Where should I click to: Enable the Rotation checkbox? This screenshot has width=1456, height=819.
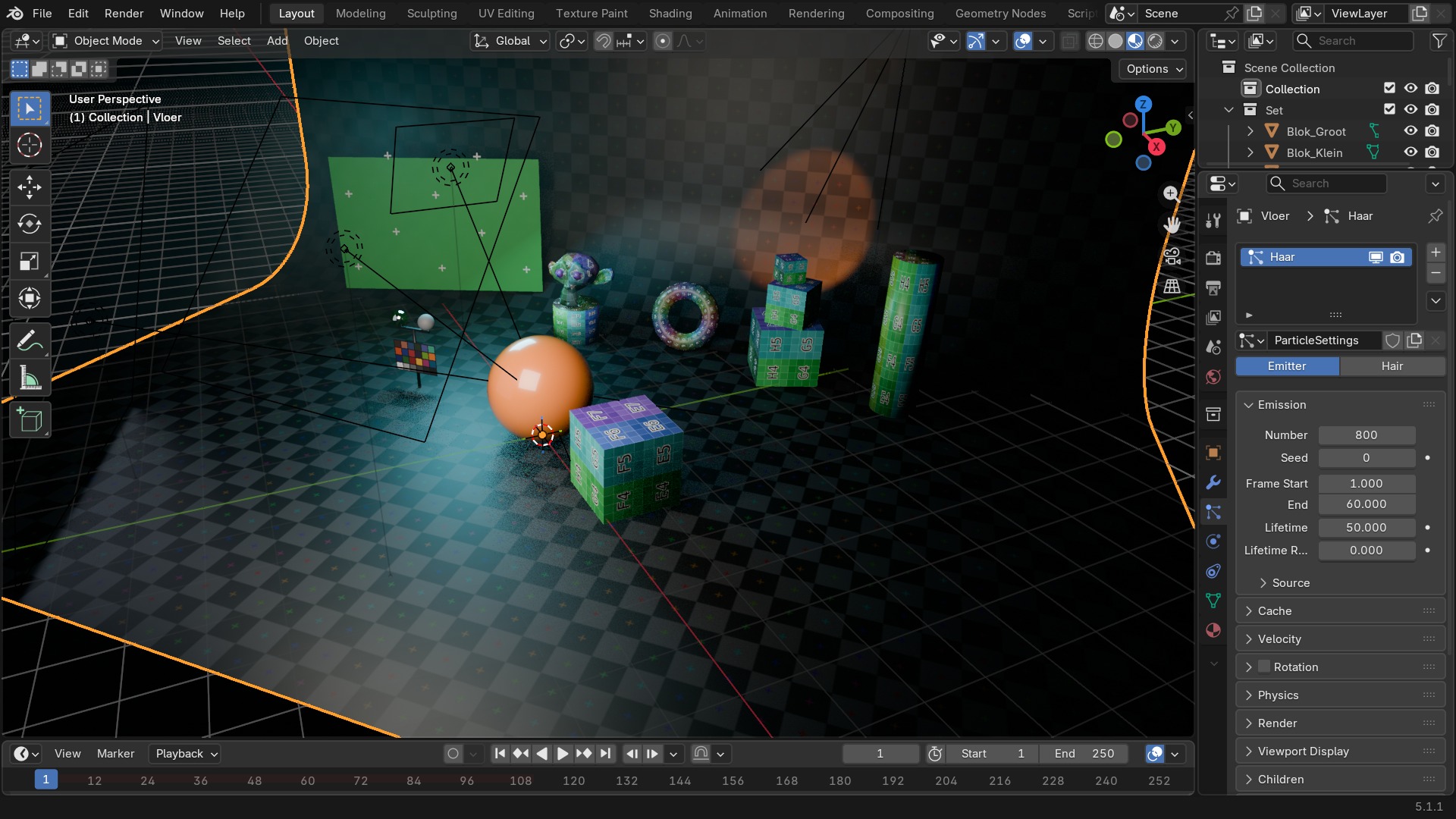pos(1264,667)
